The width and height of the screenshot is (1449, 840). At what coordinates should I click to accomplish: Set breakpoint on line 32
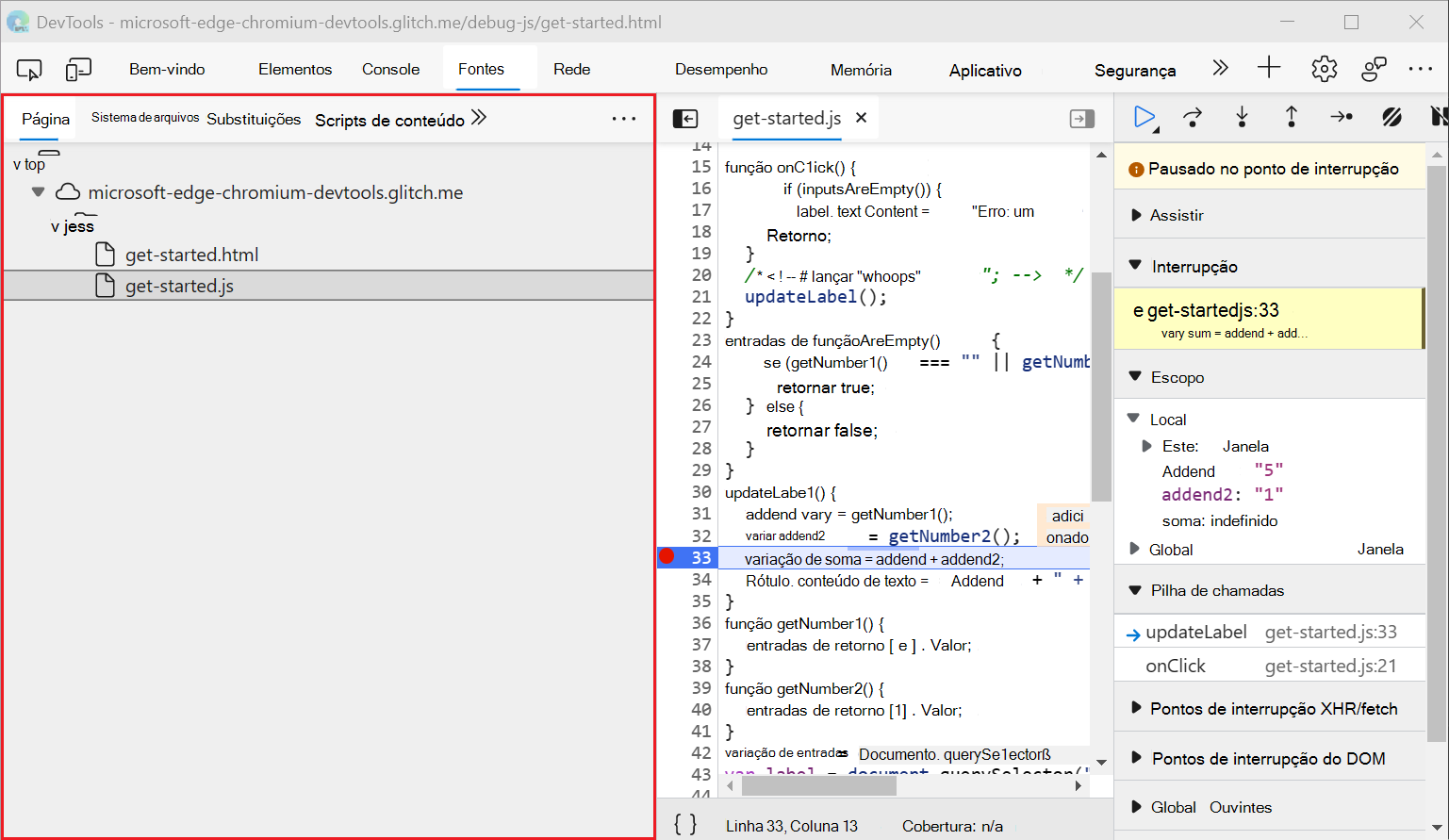point(701,536)
